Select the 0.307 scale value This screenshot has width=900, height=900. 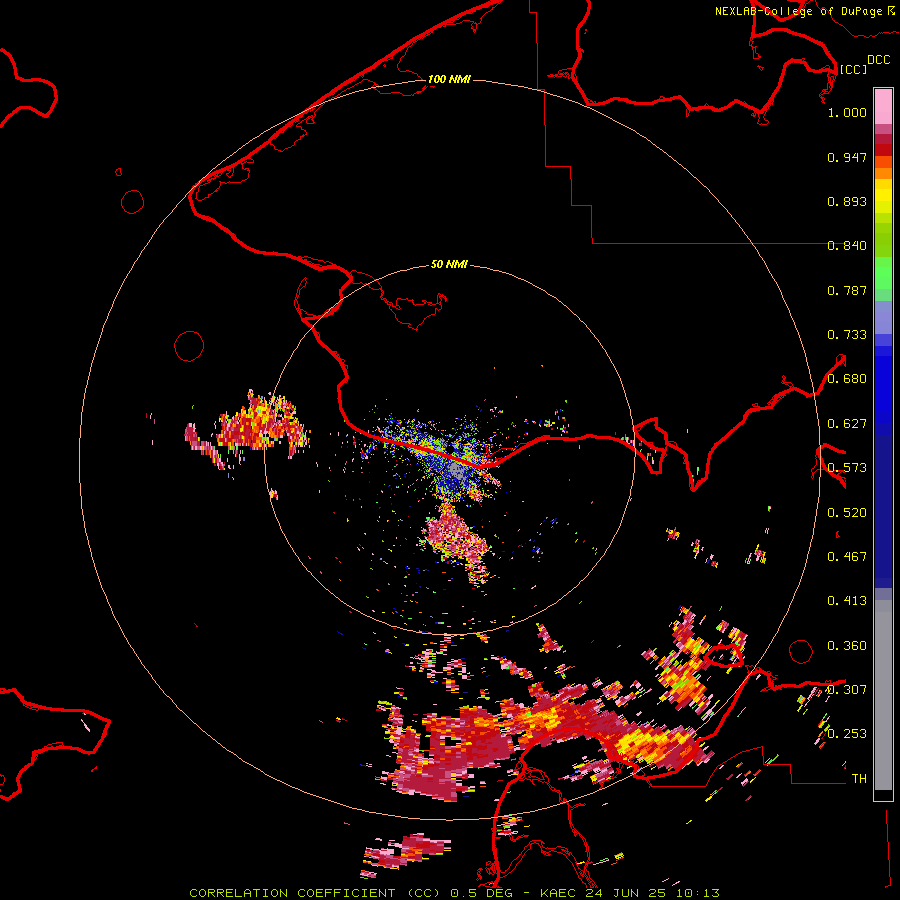coord(847,689)
